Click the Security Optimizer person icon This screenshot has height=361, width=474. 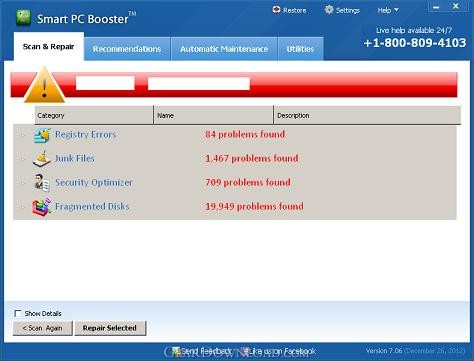pyautogui.click(x=42, y=183)
